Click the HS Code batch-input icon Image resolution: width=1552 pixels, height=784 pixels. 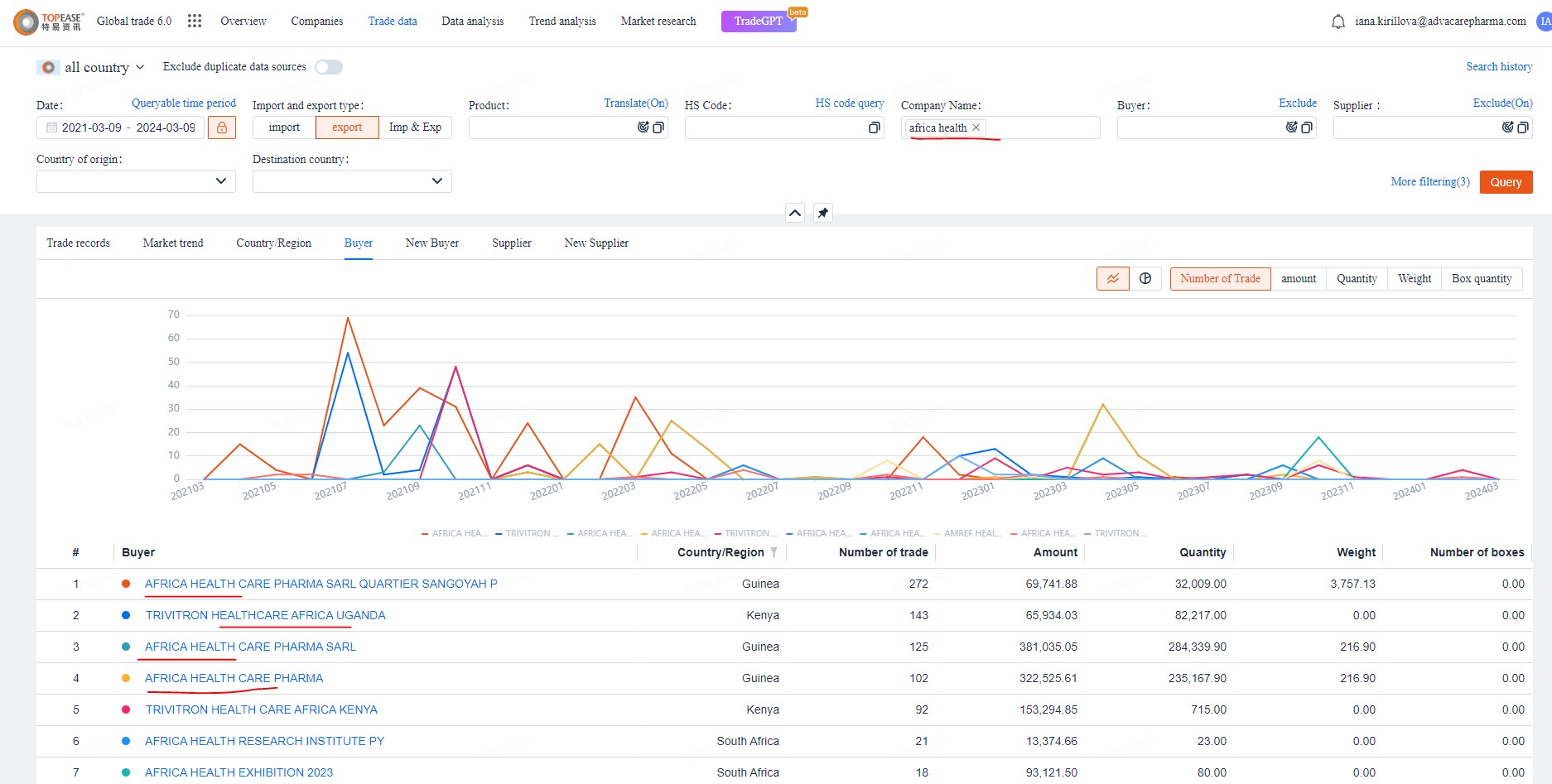(x=874, y=127)
